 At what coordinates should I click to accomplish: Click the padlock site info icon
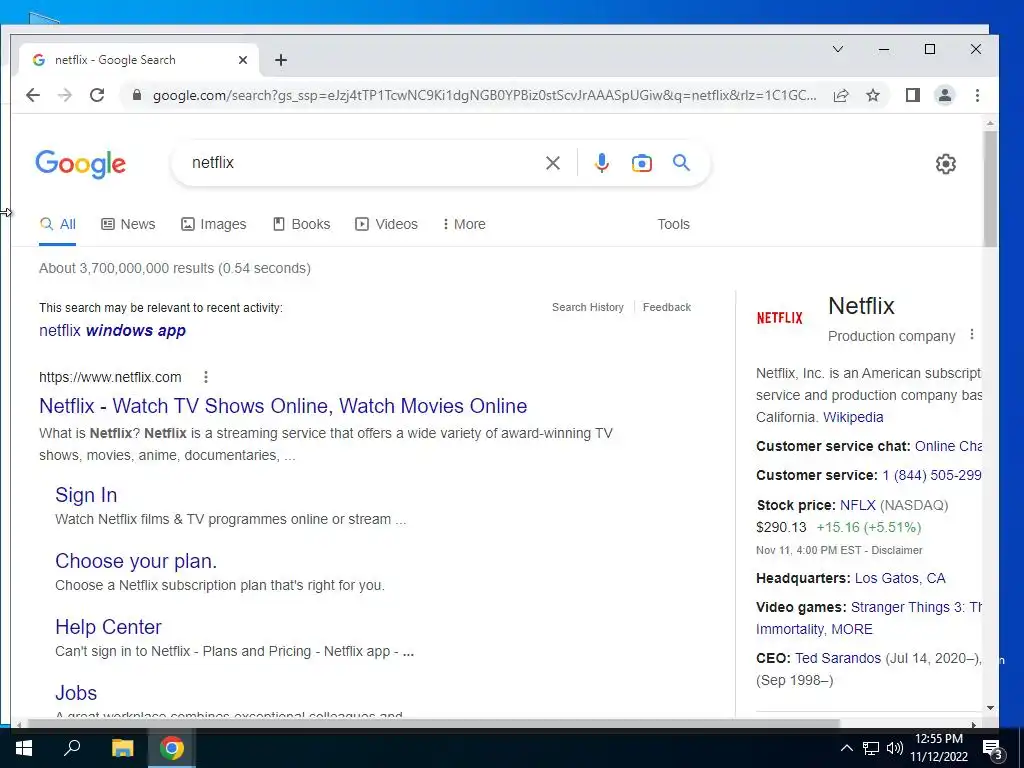click(136, 95)
